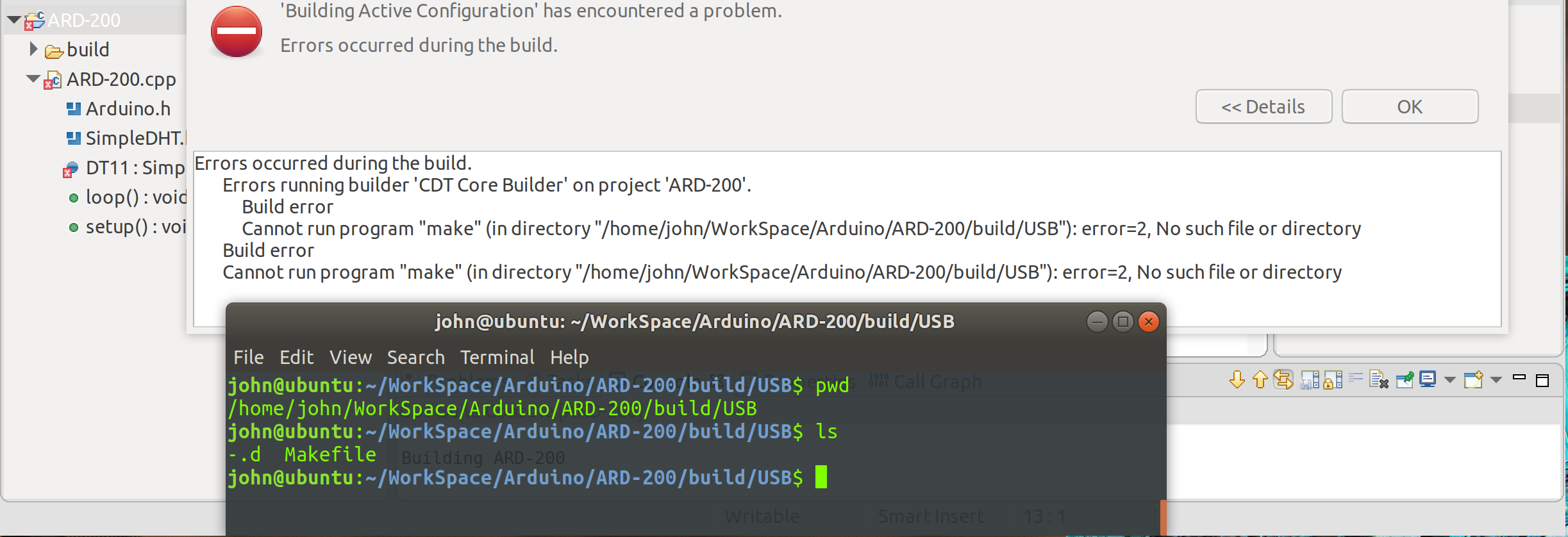Click the Display Selected Console monitor icon
This screenshot has width=1568, height=537.
pos(1427,380)
